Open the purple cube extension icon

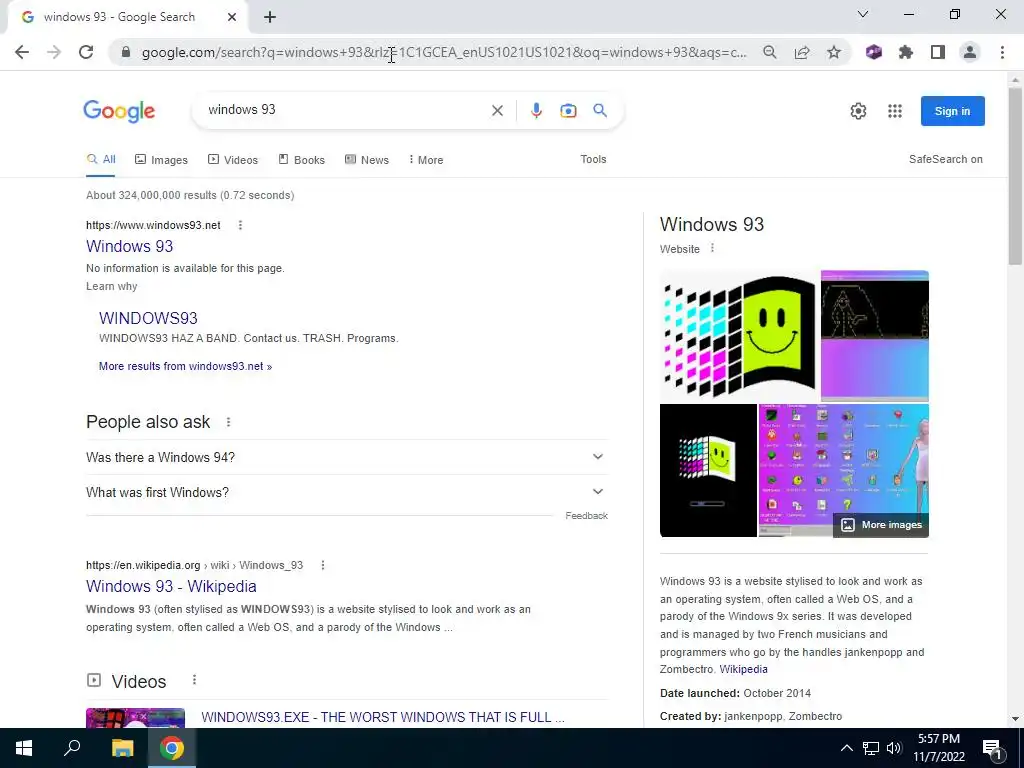point(874,52)
